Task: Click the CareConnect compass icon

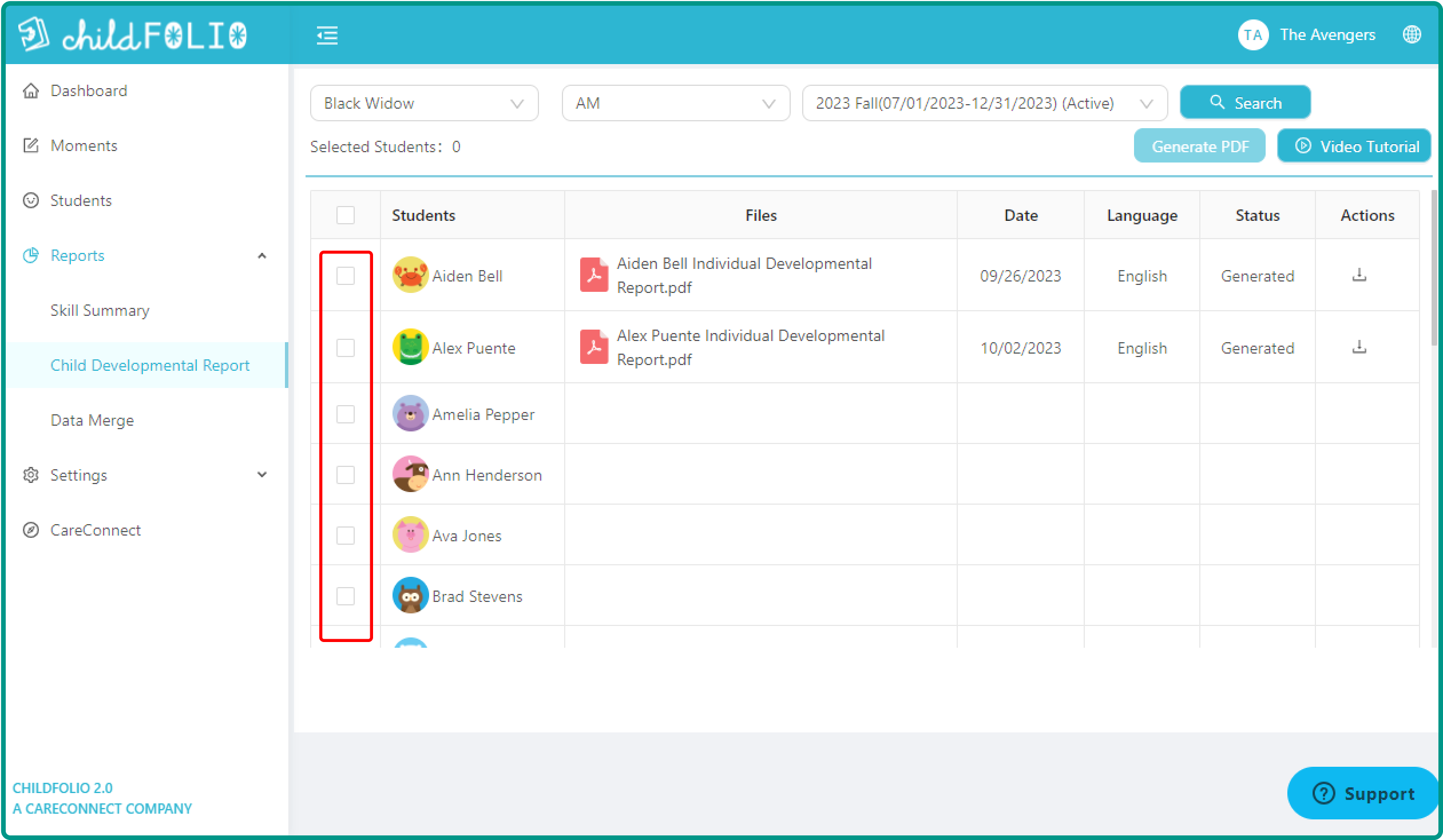Action: pos(31,530)
